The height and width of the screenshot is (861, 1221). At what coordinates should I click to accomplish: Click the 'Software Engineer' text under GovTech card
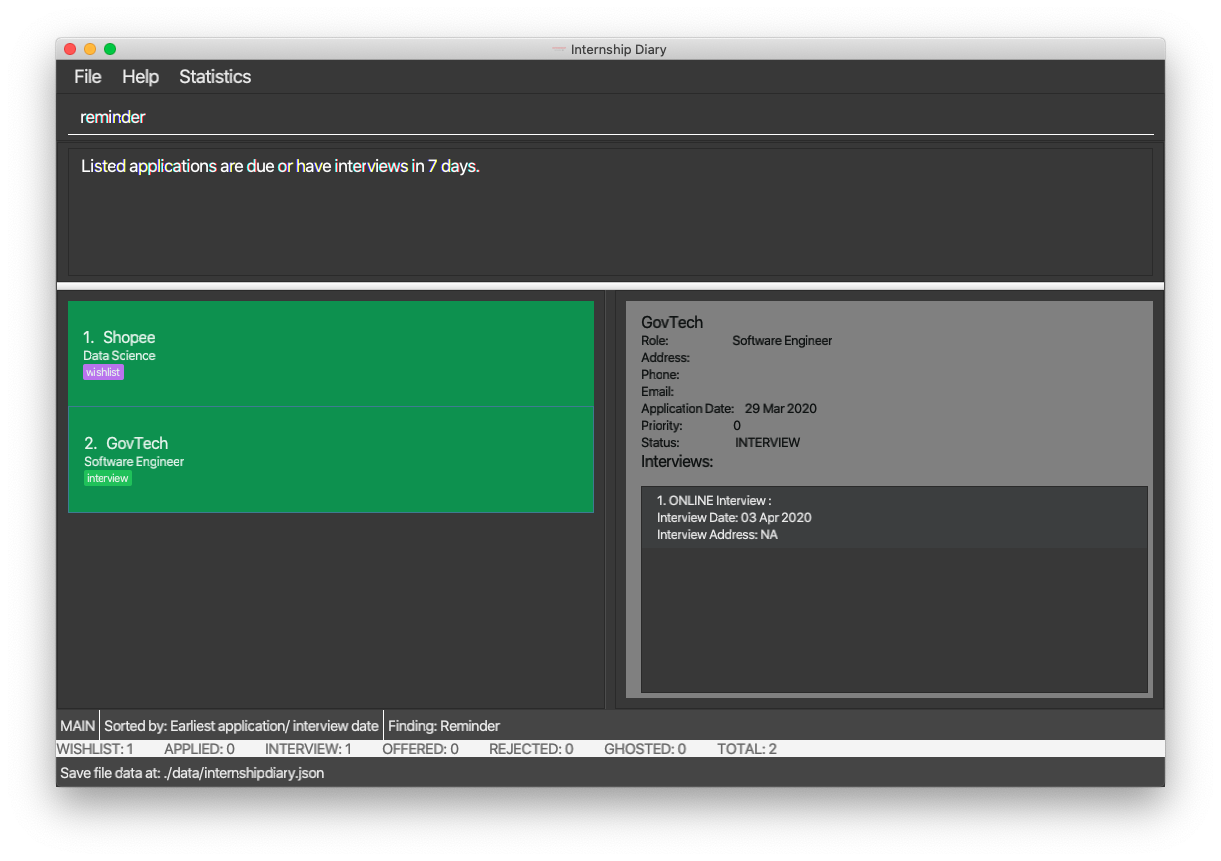pos(134,462)
